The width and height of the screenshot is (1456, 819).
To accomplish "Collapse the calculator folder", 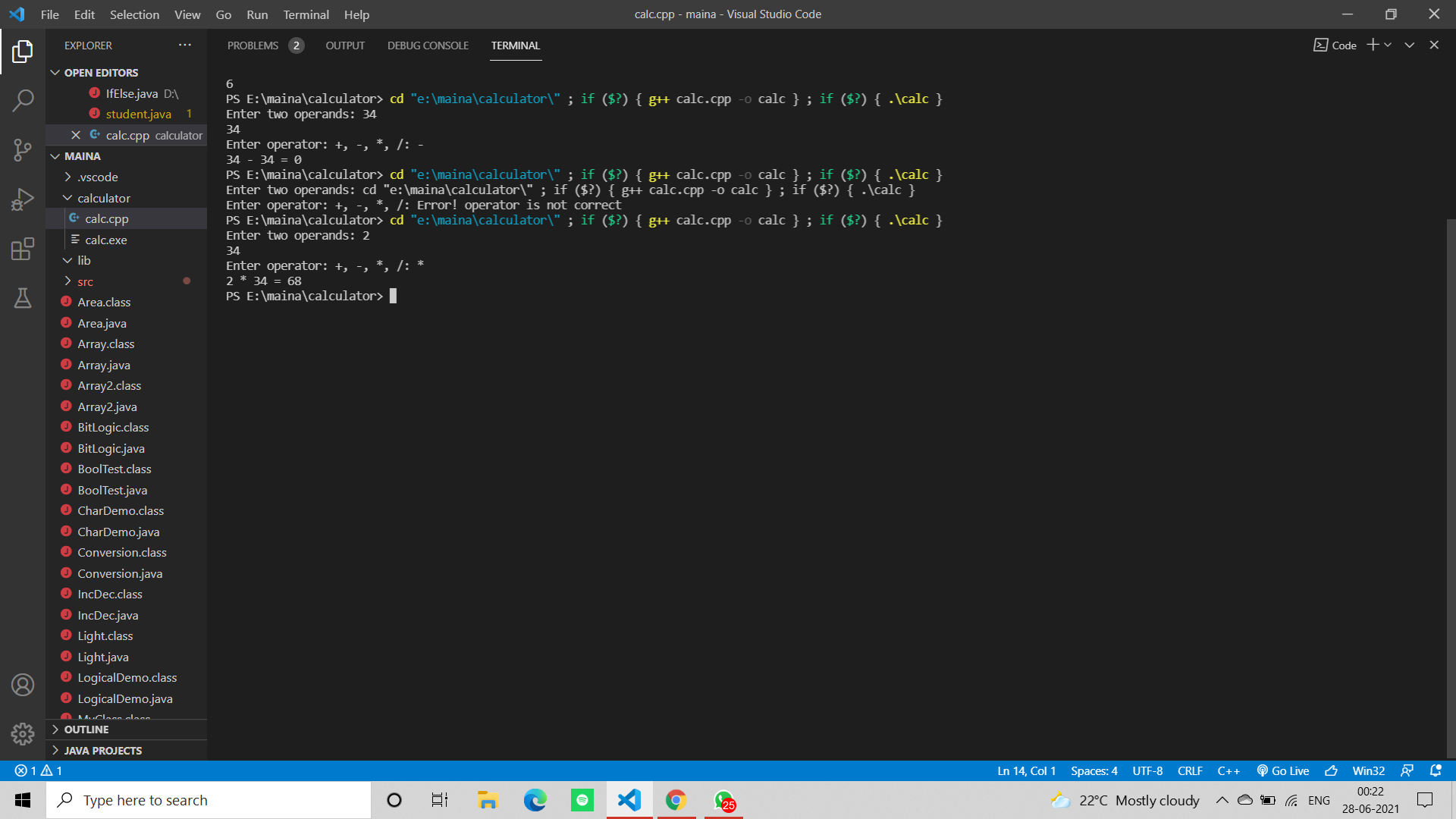I will click(x=68, y=198).
